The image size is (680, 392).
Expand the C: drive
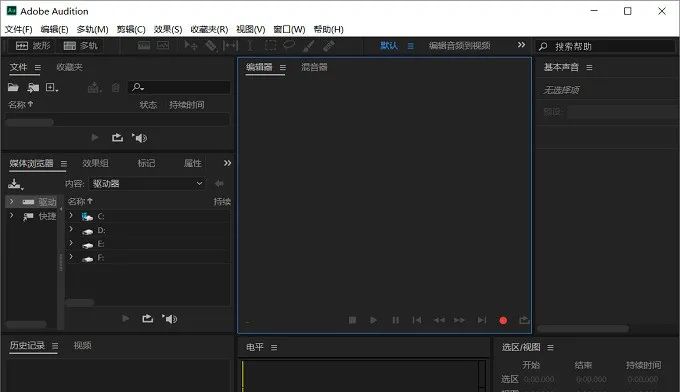71,215
